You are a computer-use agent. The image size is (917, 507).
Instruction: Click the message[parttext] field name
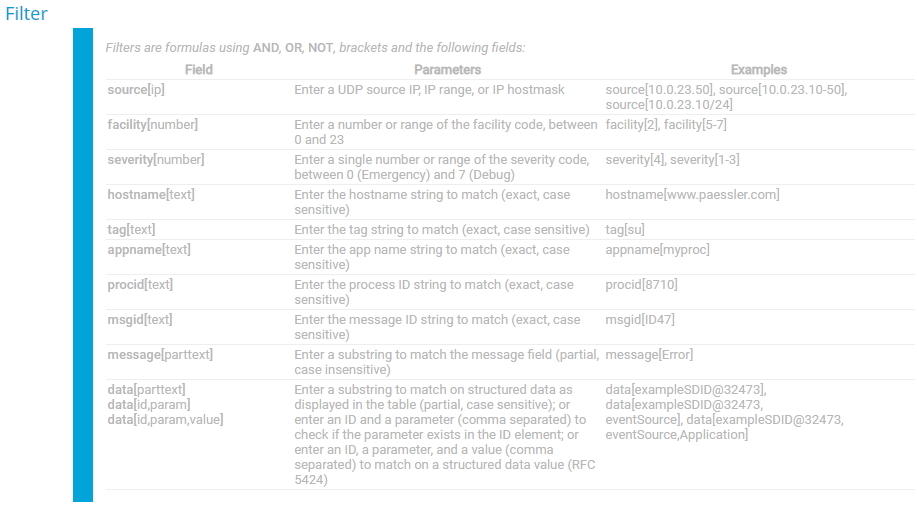click(160, 355)
